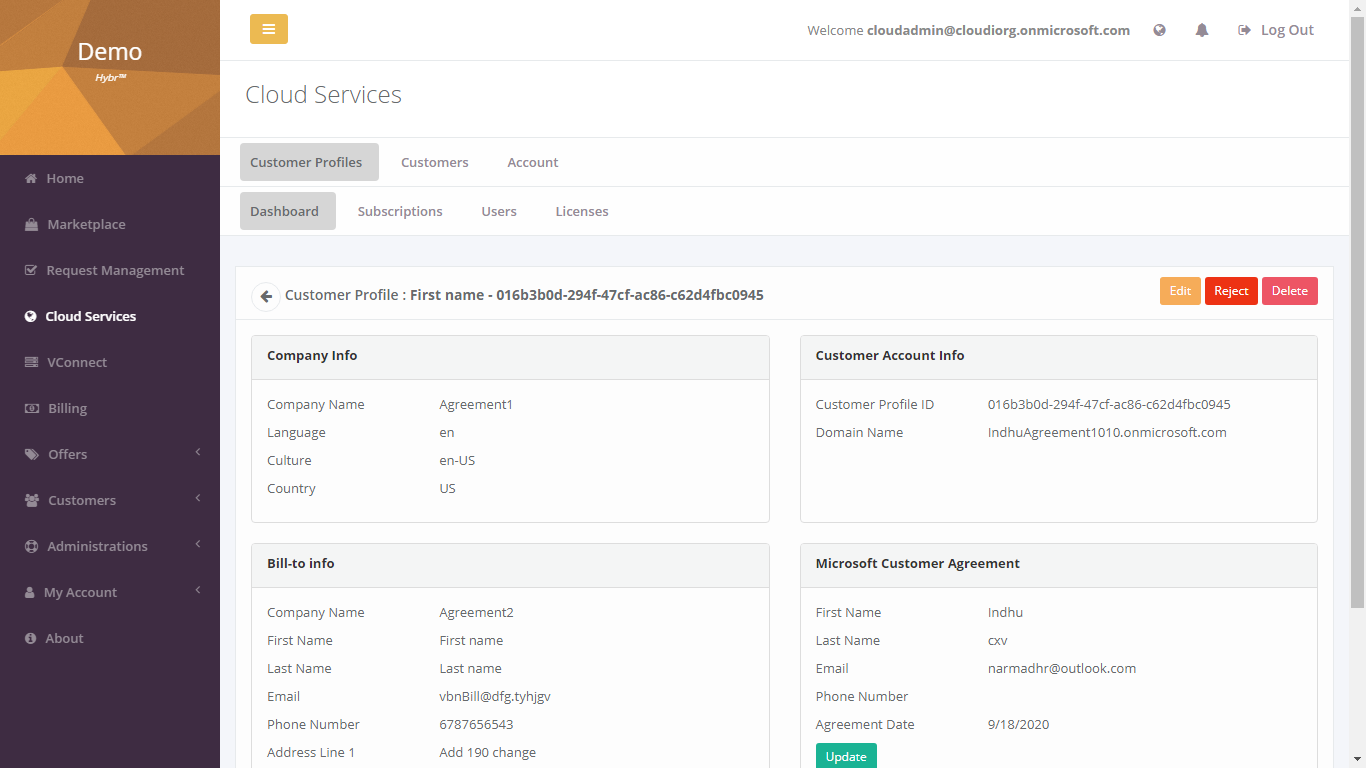Image resolution: width=1366 pixels, height=768 pixels.
Task: Click the Request Management check icon in the sidebar
Action: 31,270
